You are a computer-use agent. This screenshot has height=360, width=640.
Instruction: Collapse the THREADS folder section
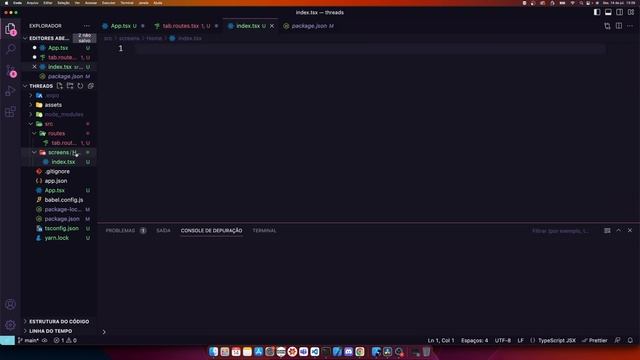(25, 86)
